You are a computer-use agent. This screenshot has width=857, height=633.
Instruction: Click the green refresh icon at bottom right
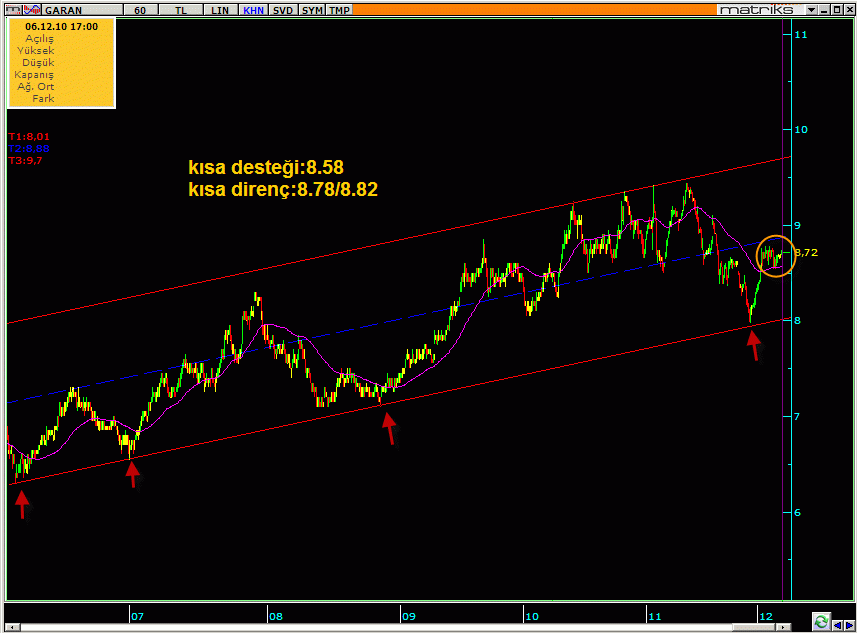[x=821, y=621]
